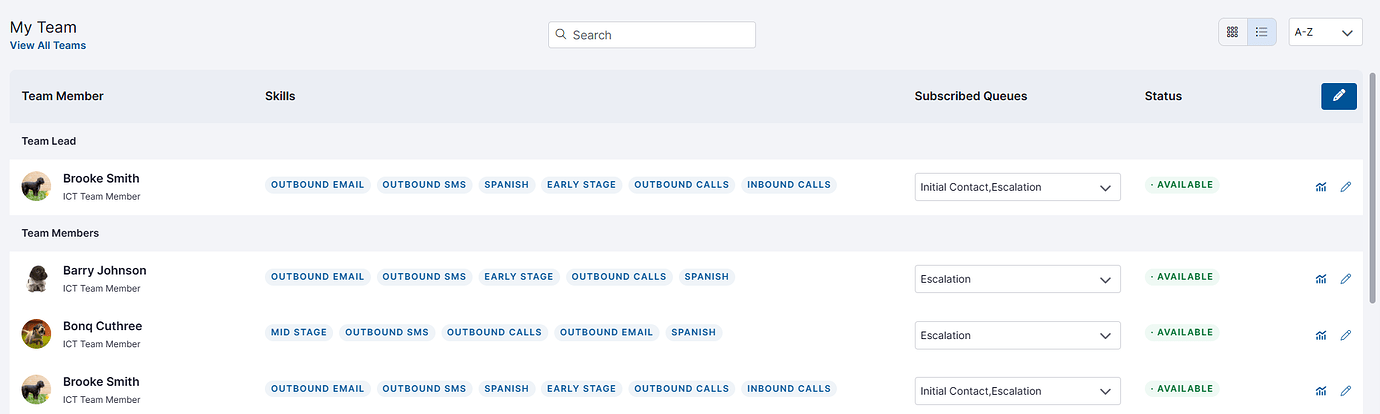Expand Barry Johnson's Subscribed Queues dropdown
The image size is (1380, 414).
pos(1017,279)
